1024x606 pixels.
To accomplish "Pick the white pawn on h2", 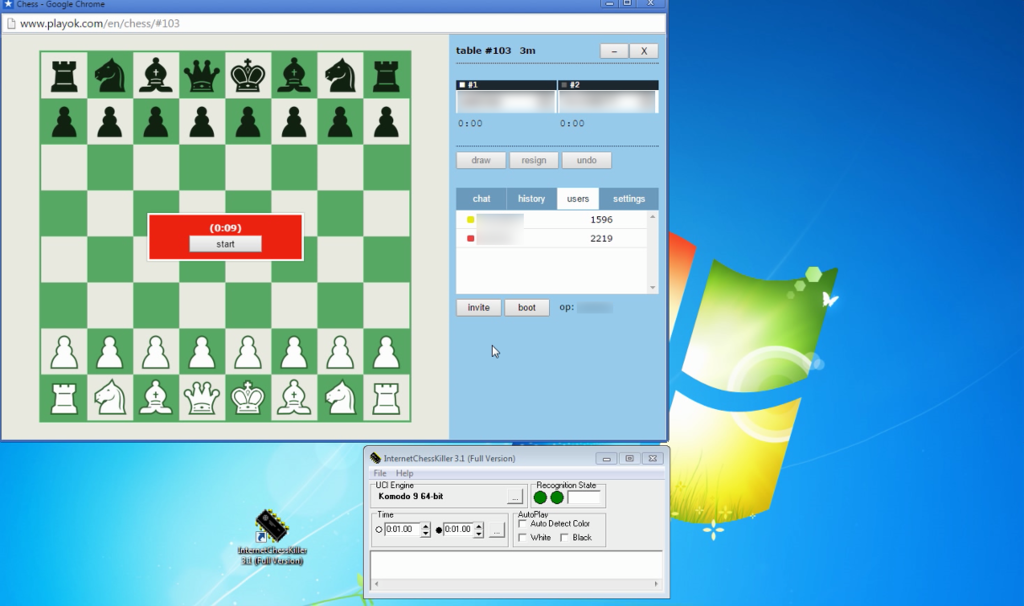I will click(386, 353).
